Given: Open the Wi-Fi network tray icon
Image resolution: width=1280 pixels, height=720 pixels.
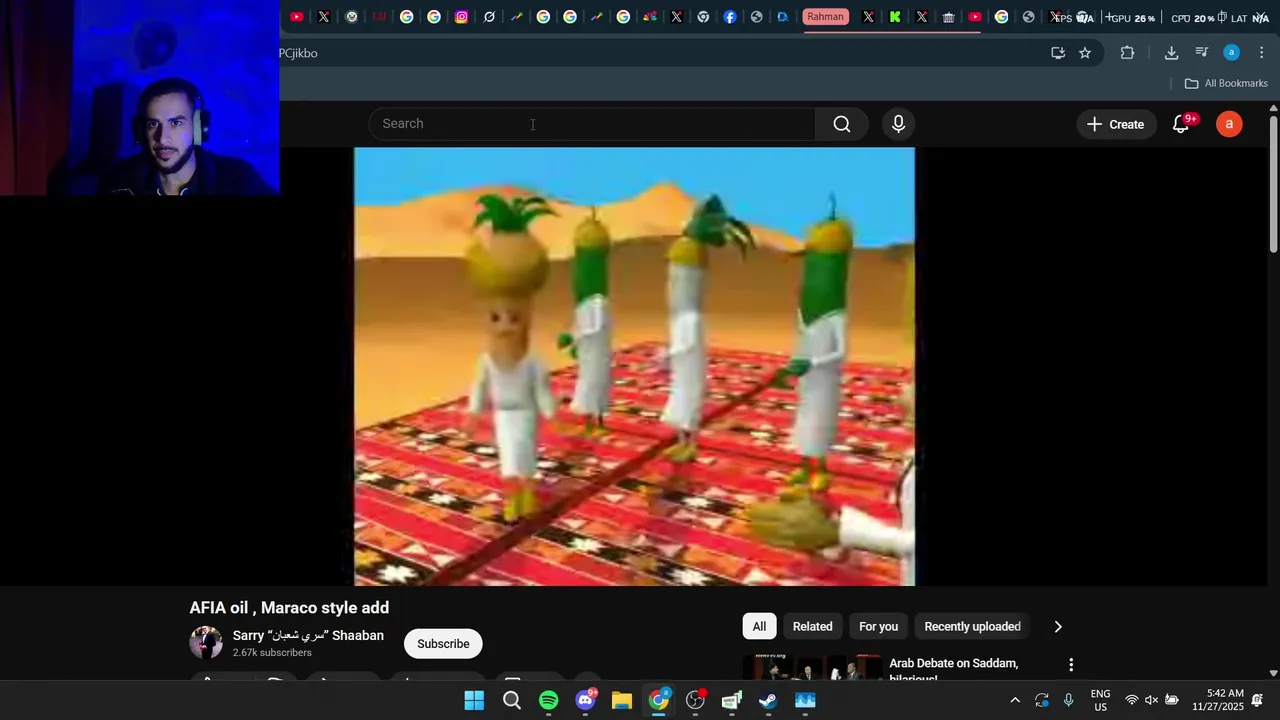Looking at the screenshot, I should [1131, 700].
